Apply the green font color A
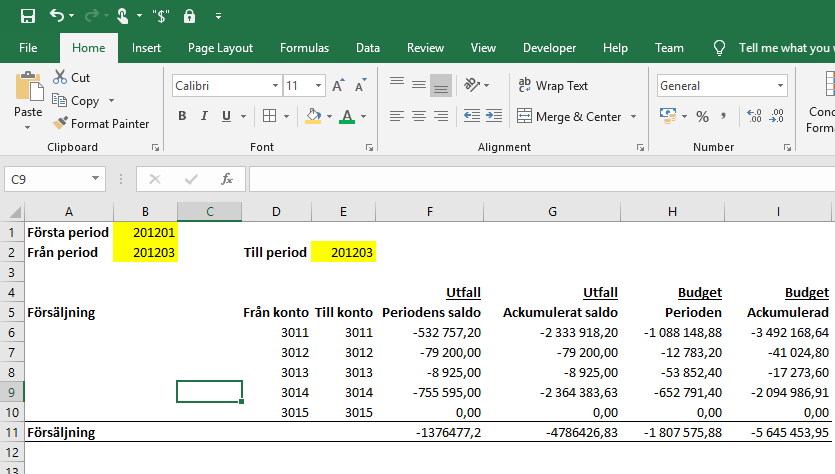This screenshot has height=474, width=835. pyautogui.click(x=347, y=116)
